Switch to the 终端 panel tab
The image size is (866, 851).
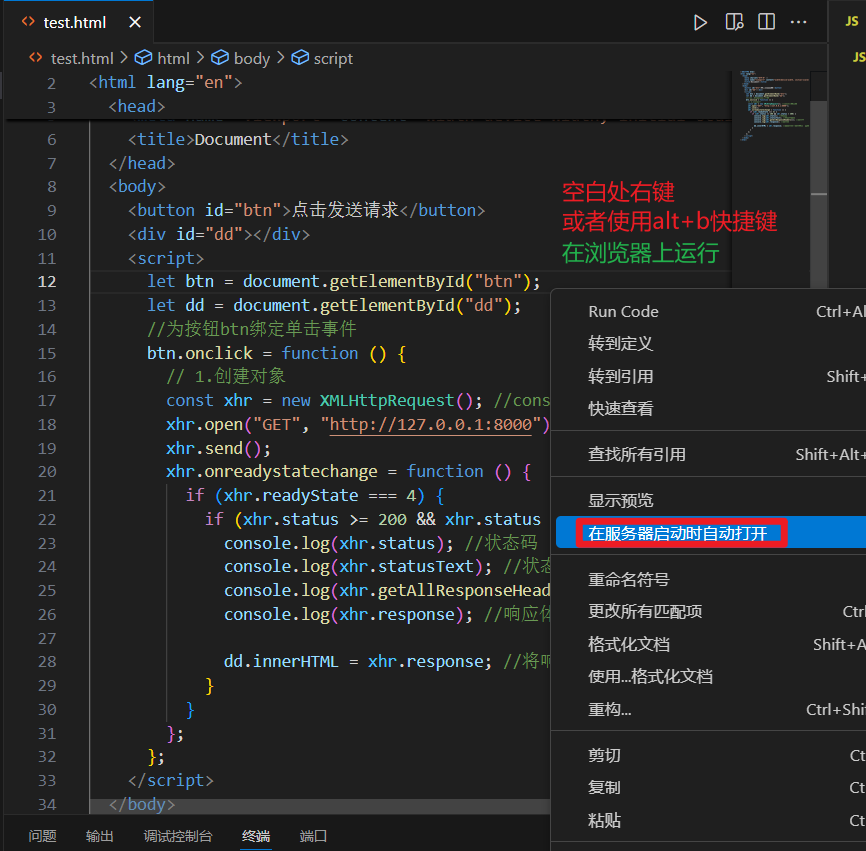[x=256, y=836]
